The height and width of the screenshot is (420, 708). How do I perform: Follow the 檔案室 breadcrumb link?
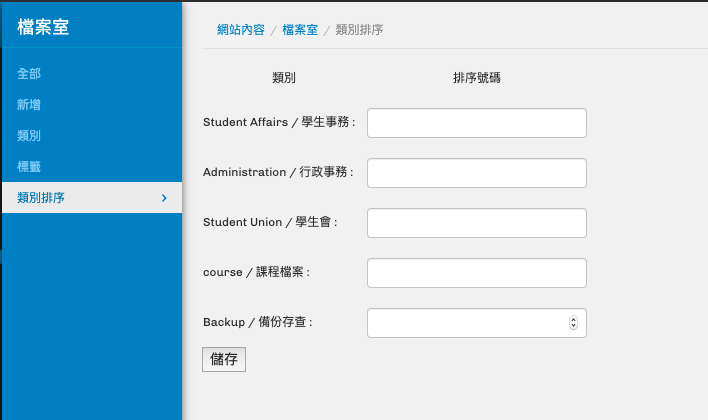coord(300,30)
